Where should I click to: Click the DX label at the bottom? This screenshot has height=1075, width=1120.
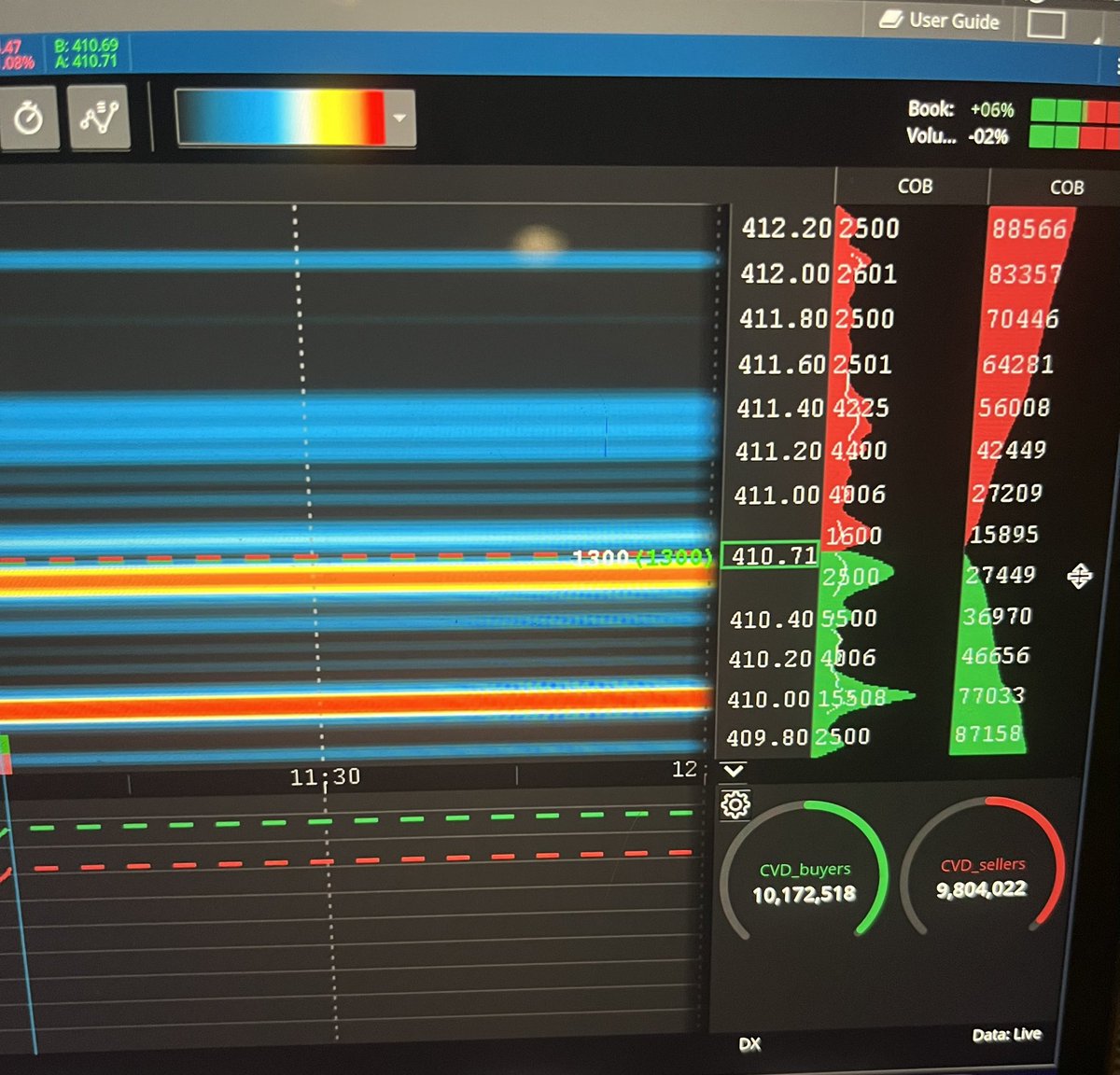[x=749, y=1044]
